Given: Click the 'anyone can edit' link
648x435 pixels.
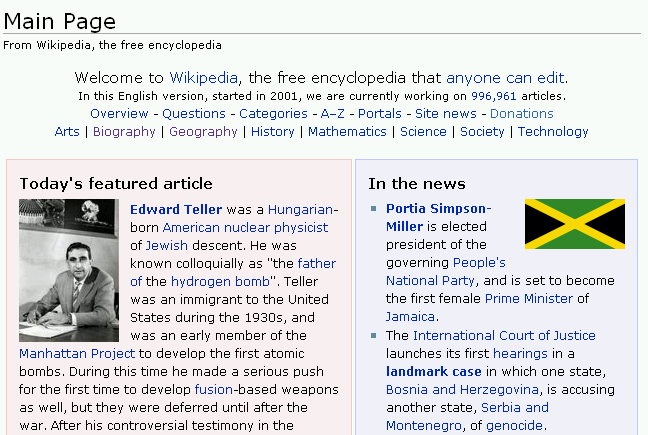Looking at the screenshot, I should point(505,78).
